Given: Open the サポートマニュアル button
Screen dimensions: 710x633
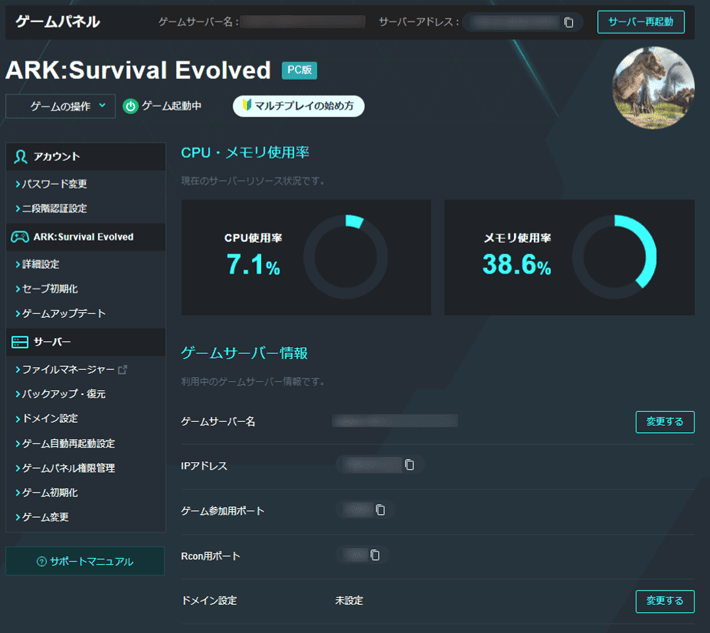Looking at the screenshot, I should coord(85,561).
